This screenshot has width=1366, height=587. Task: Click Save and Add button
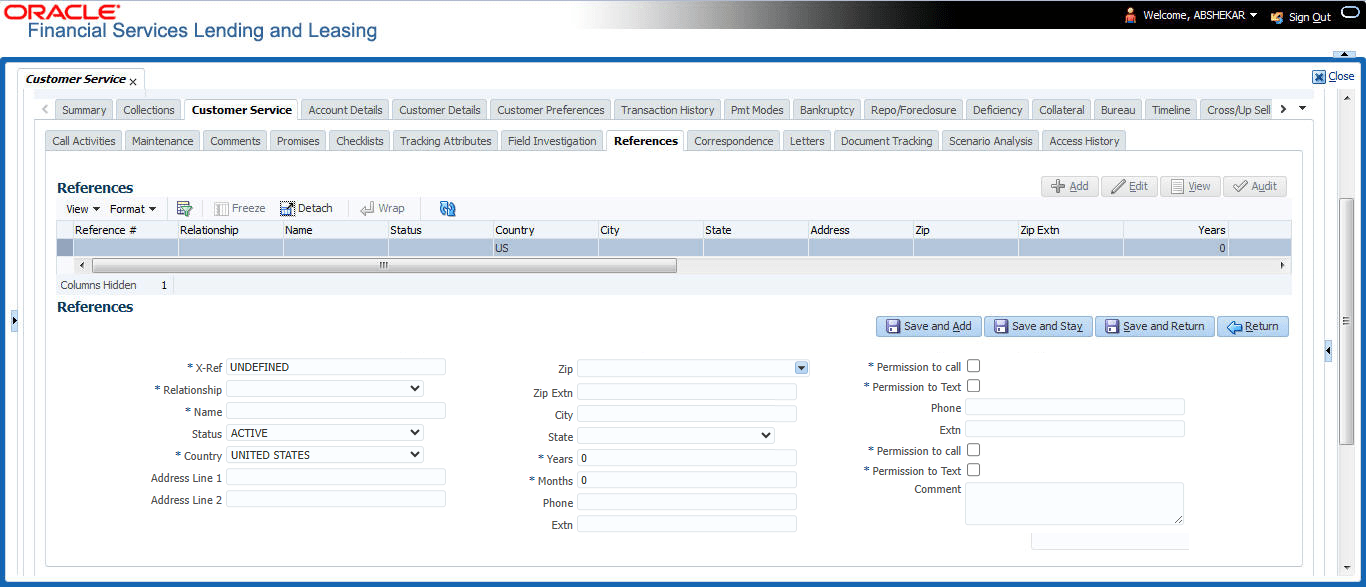tap(929, 326)
